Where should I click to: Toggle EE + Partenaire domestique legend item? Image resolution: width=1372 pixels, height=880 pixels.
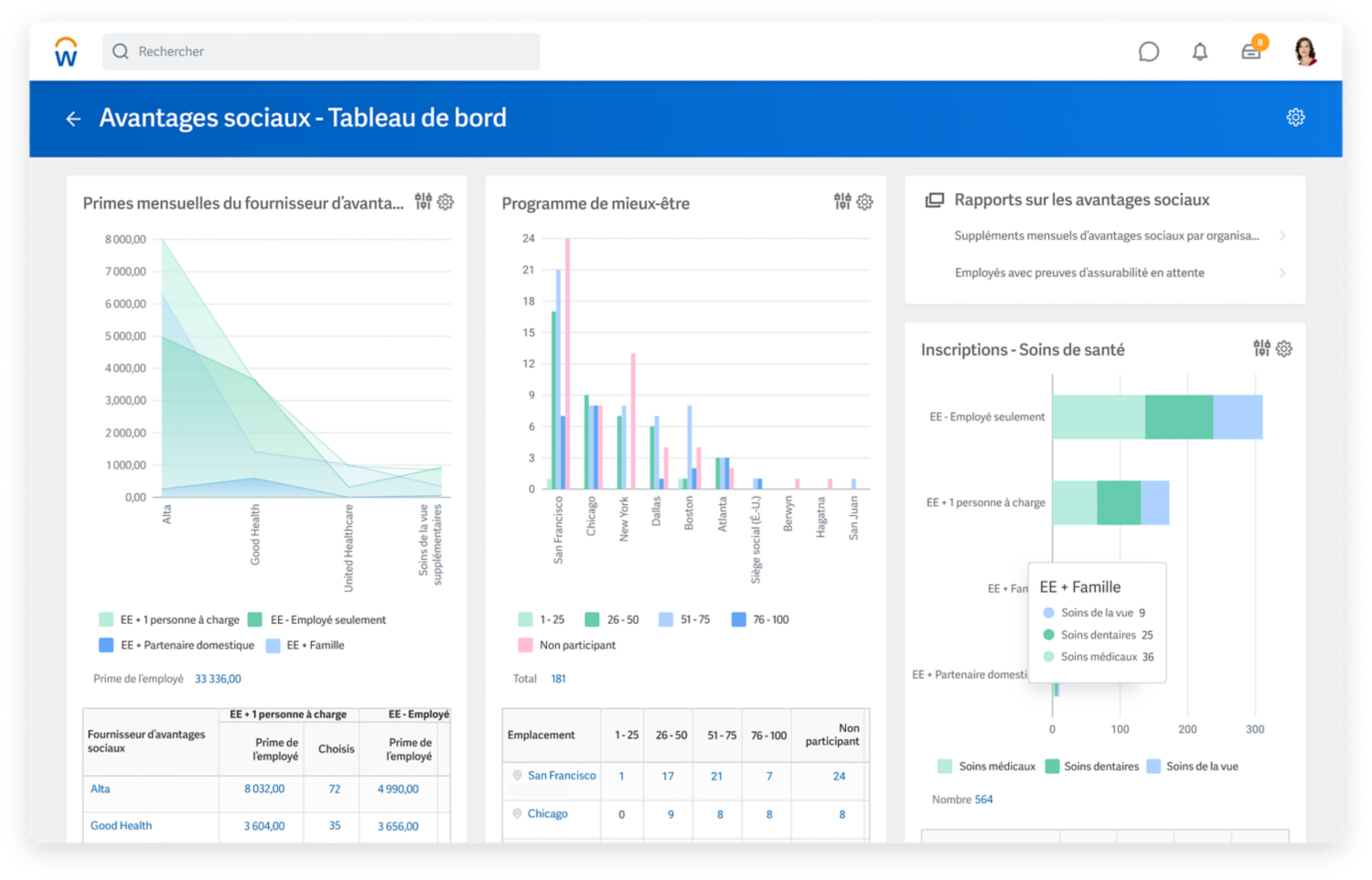(177, 645)
